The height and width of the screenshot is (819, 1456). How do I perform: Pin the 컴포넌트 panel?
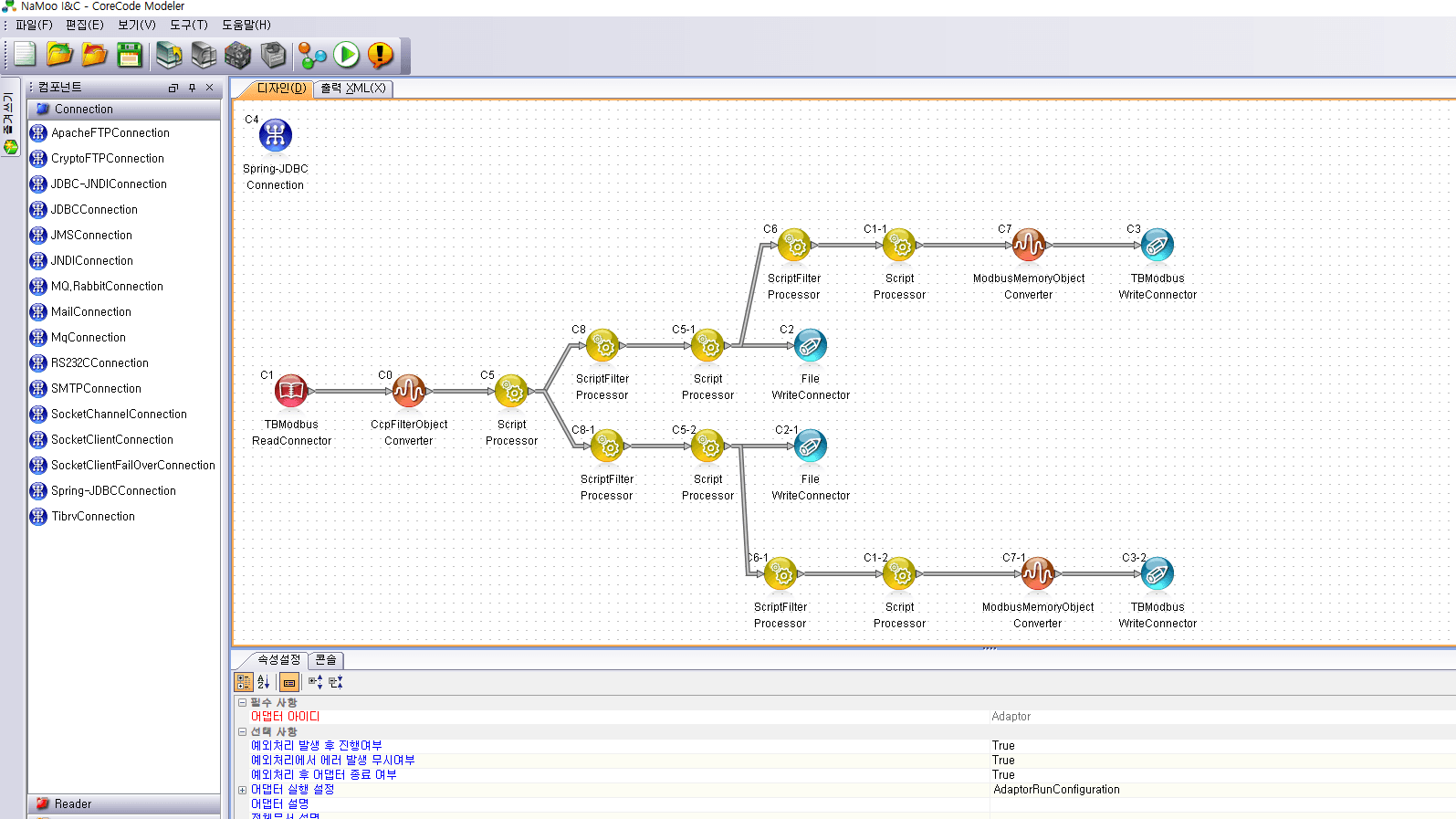192,88
